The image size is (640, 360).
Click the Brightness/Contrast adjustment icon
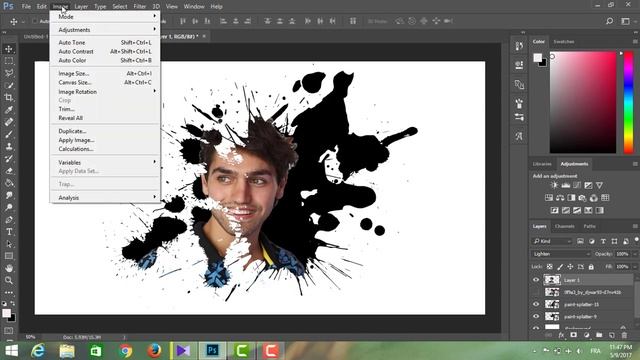coord(554,185)
